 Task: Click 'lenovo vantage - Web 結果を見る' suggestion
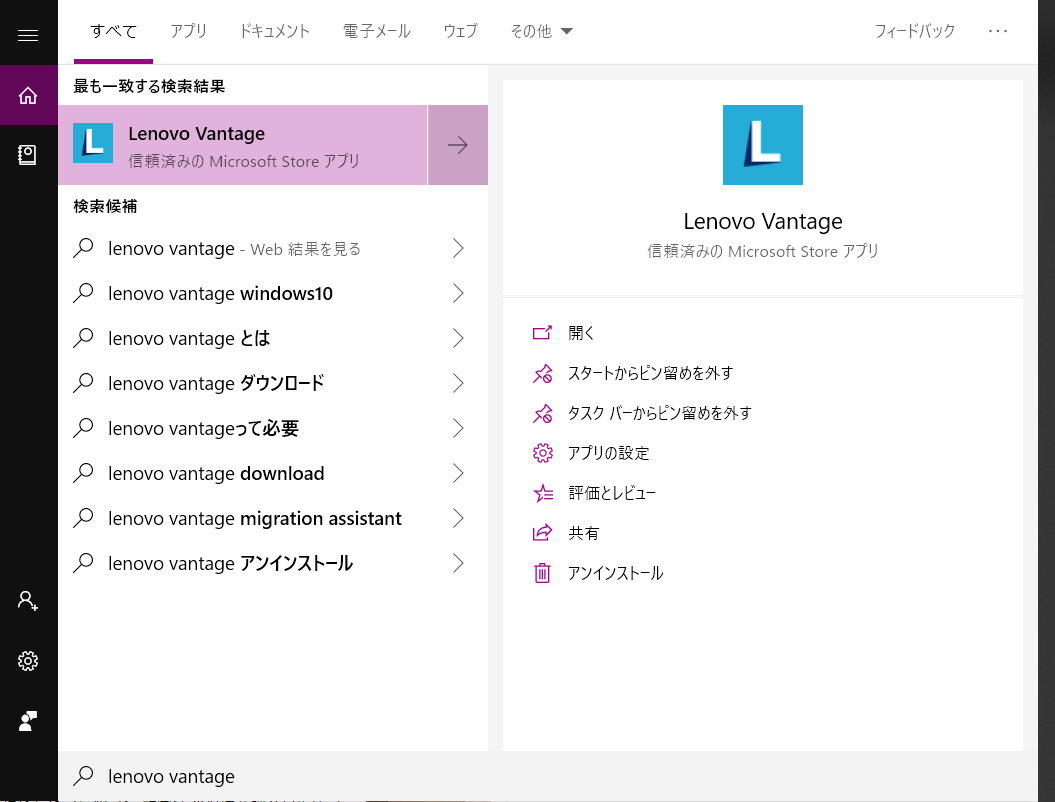coord(234,248)
